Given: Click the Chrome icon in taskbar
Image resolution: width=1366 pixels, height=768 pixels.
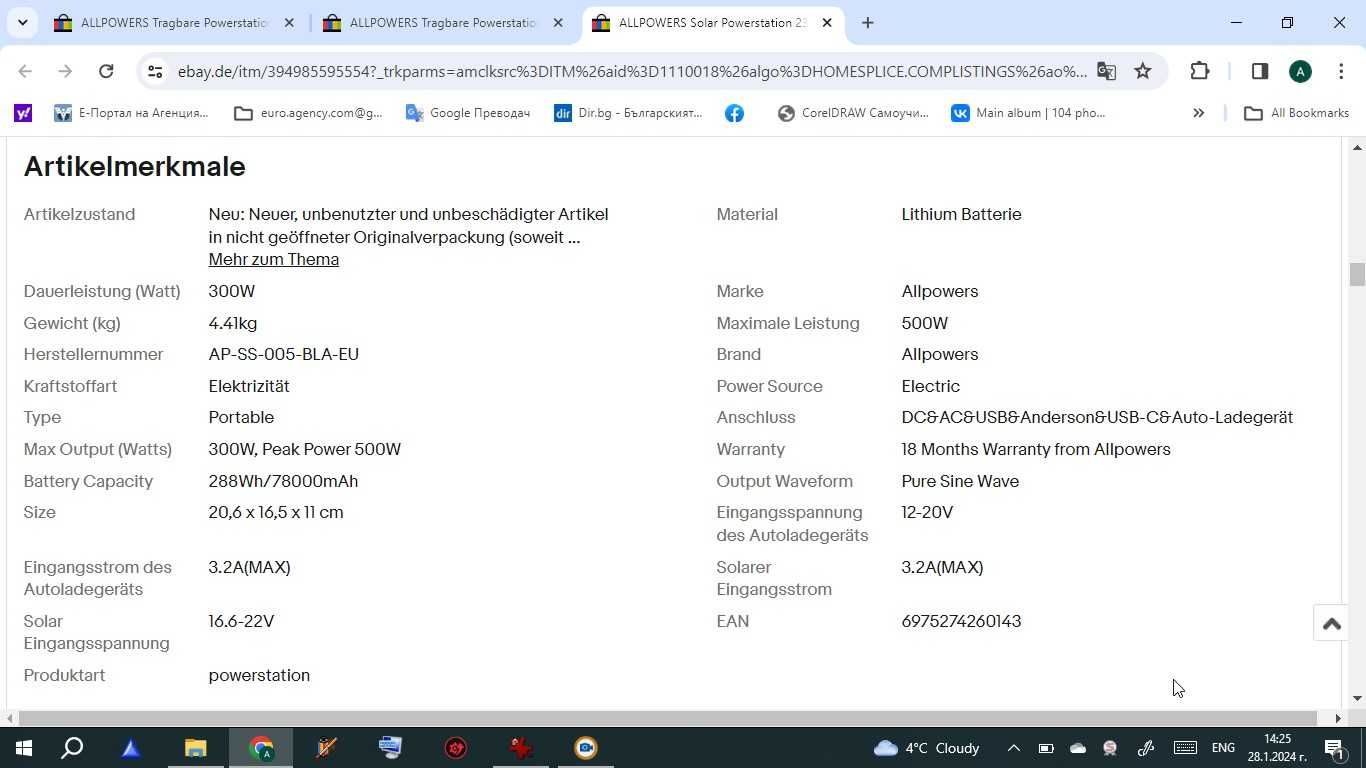Looking at the screenshot, I should click(261, 748).
